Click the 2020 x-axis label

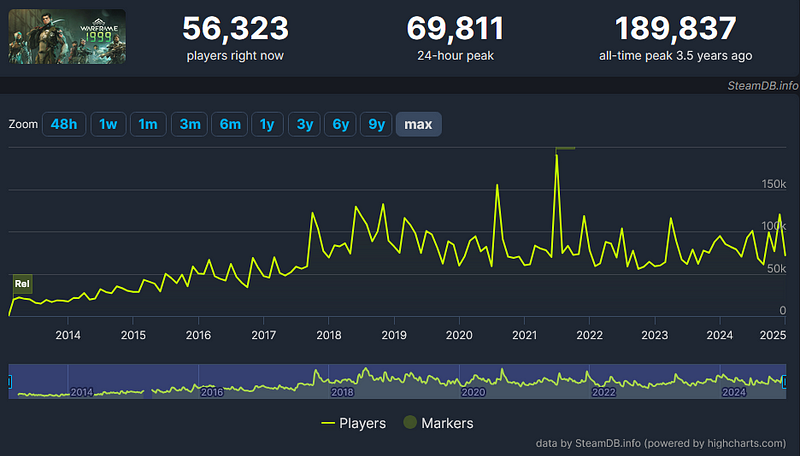coord(459,335)
